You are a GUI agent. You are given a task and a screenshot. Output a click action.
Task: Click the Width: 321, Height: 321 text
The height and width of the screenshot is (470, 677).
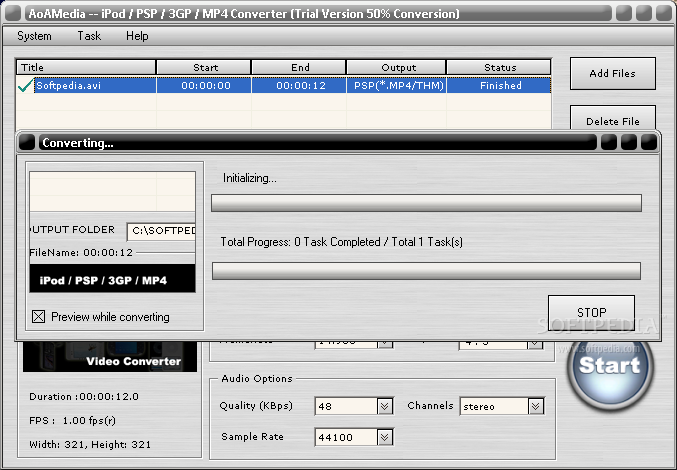[x=90, y=445]
